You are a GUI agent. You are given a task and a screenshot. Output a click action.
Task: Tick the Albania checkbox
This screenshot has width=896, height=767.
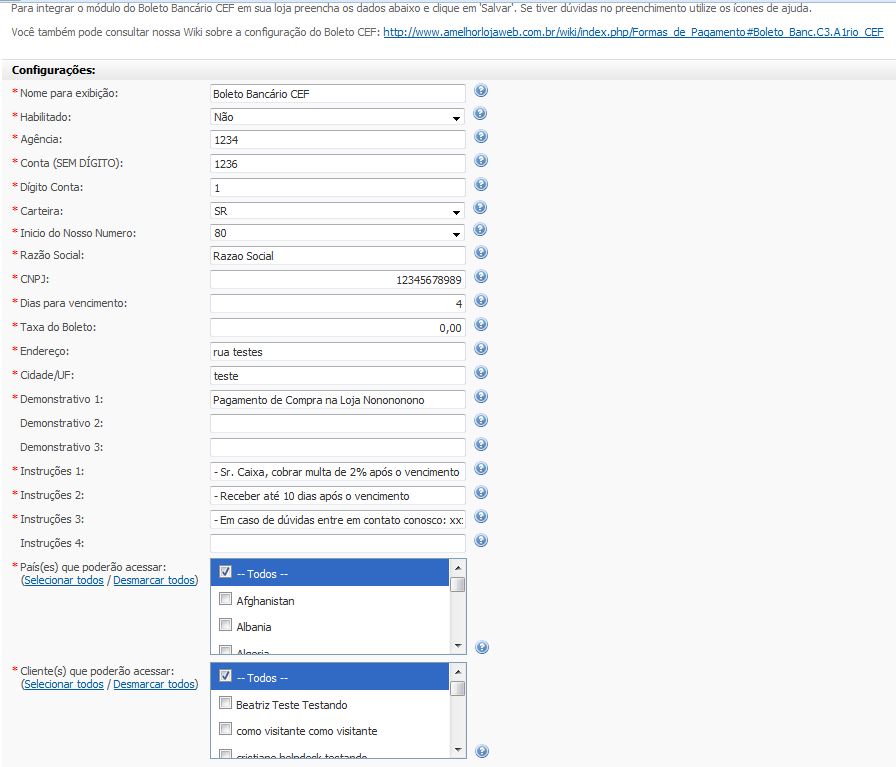(226, 624)
